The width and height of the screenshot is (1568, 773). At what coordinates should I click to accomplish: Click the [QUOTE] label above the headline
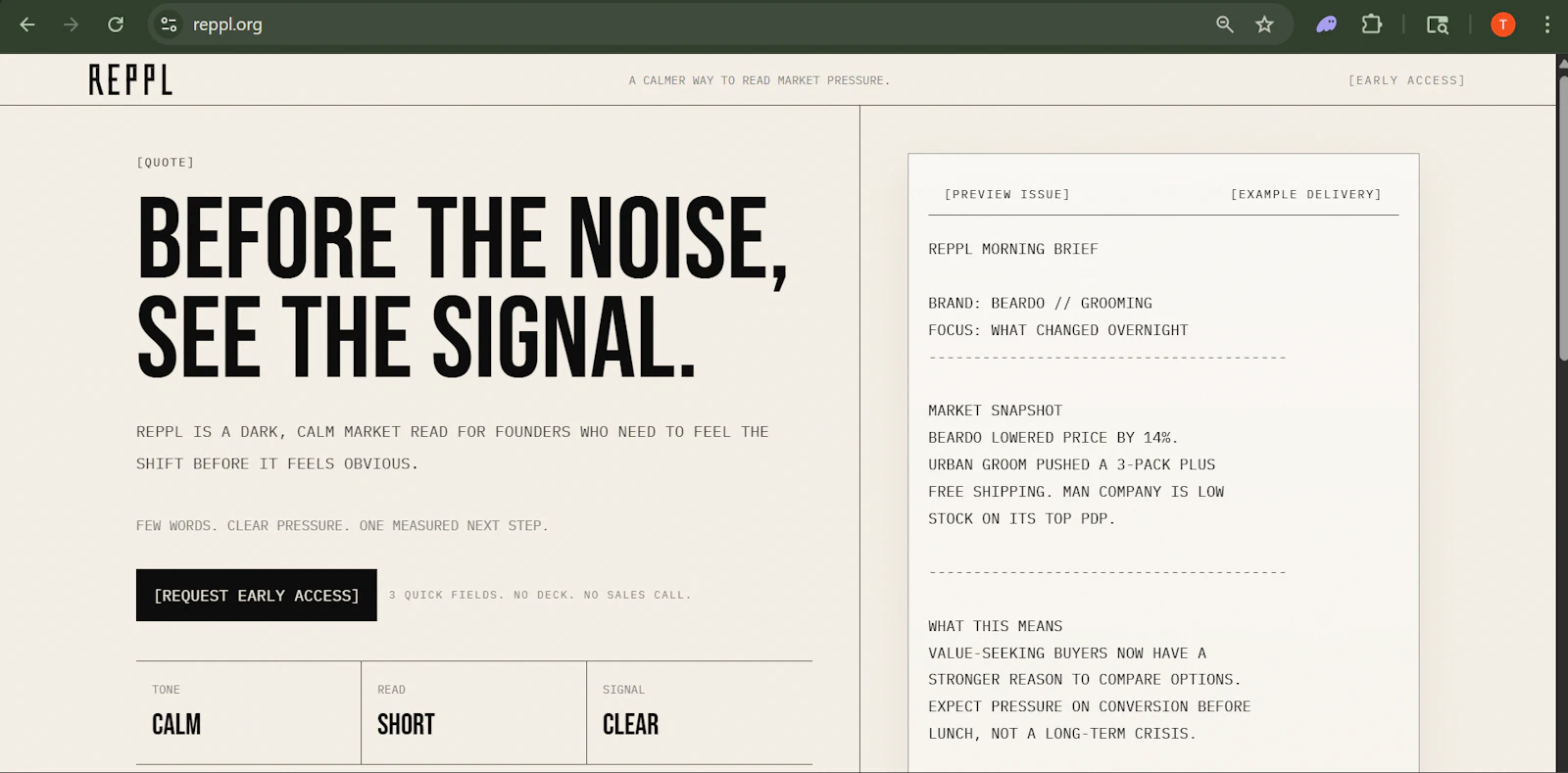(x=165, y=162)
